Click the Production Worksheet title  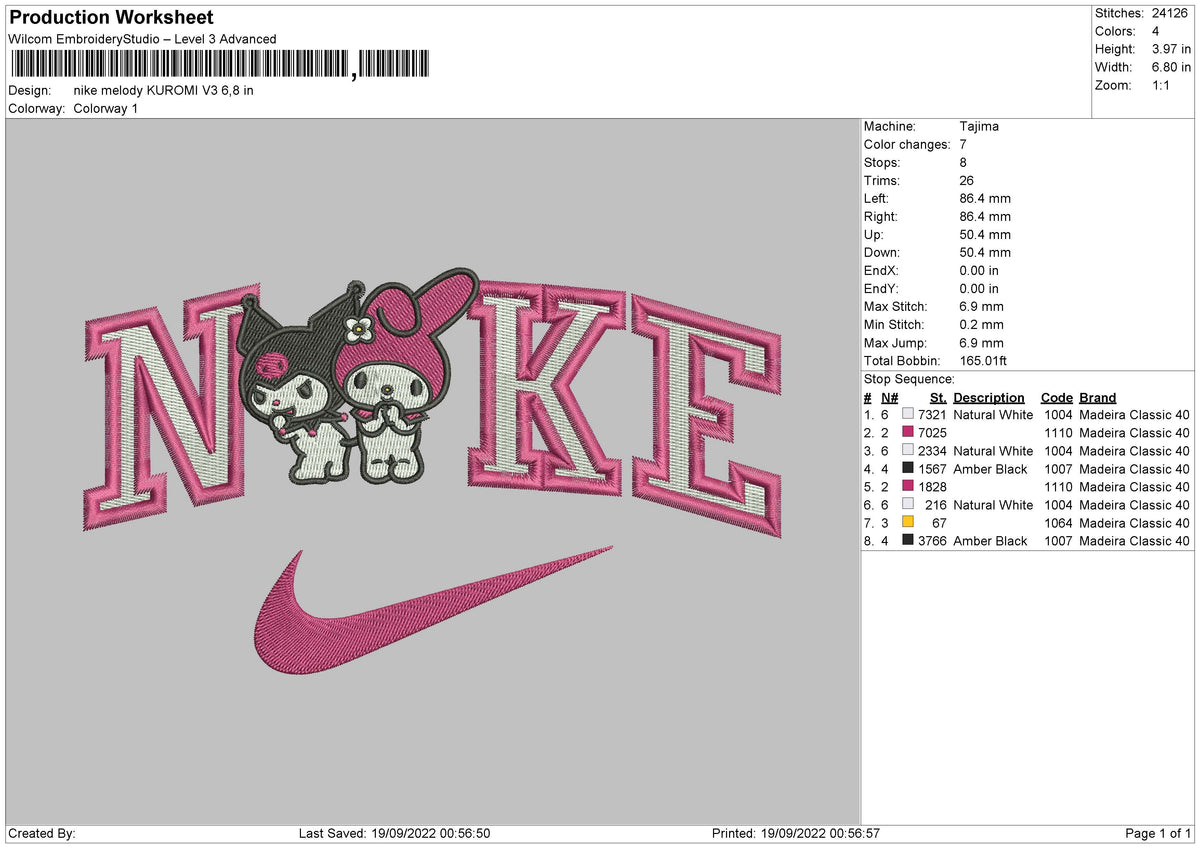[111, 18]
